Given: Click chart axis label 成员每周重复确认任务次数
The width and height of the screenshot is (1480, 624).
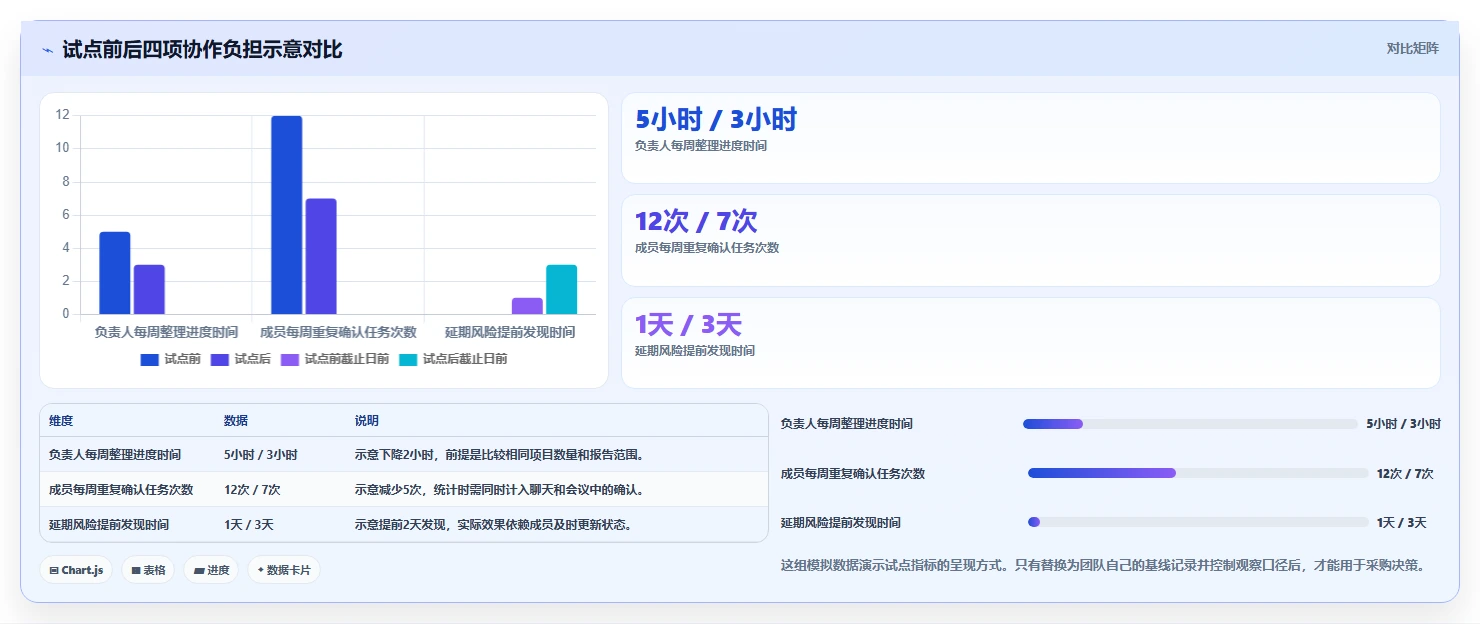Looking at the screenshot, I should (x=338, y=332).
